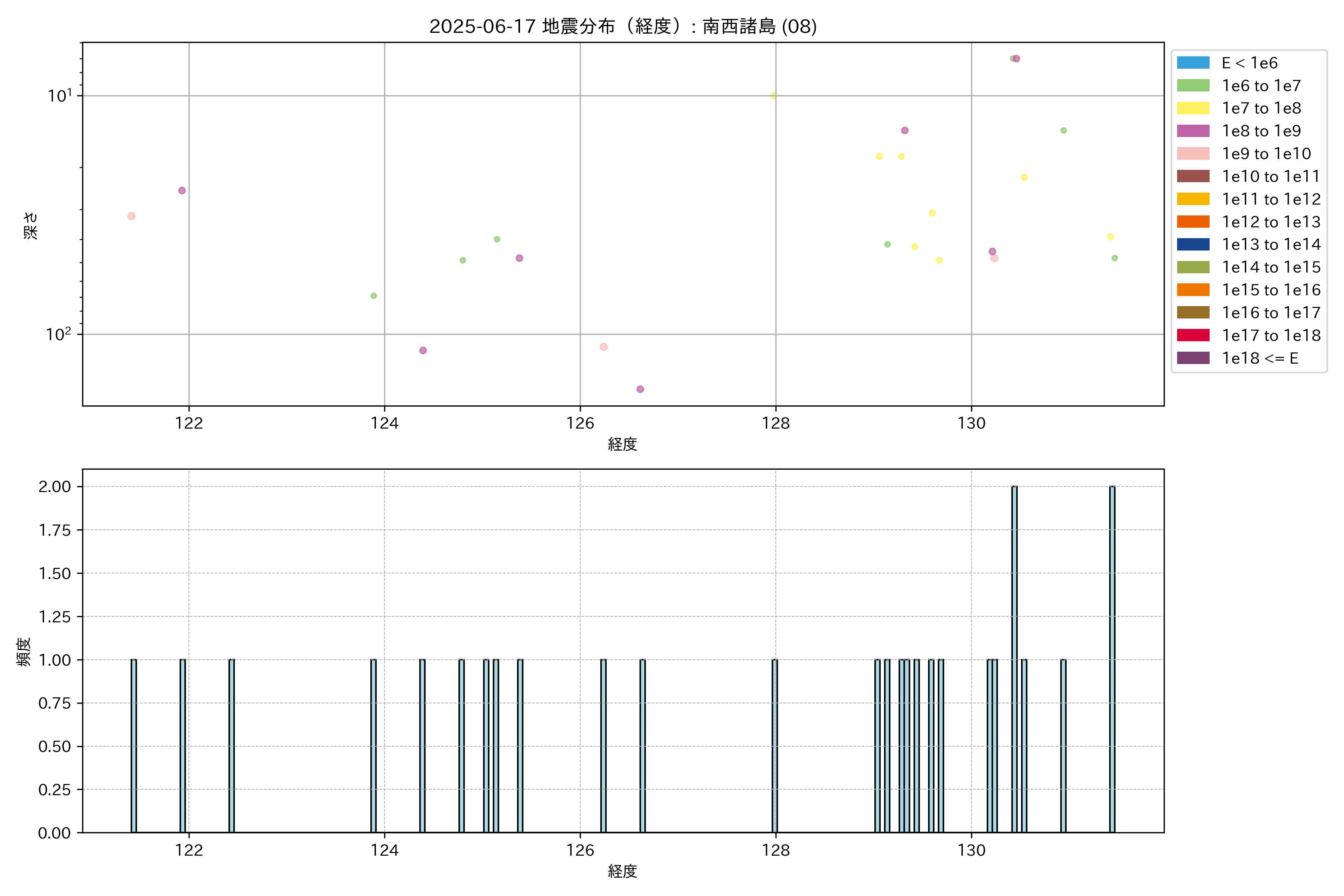The height and width of the screenshot is (896, 1344).
Task: Click the leftmost histogram bar
Action: point(133,746)
